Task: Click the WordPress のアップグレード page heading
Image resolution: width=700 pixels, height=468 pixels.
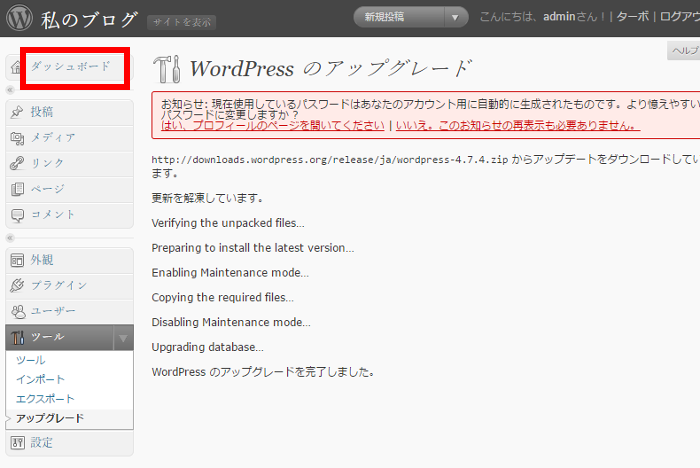Action: pos(331,69)
